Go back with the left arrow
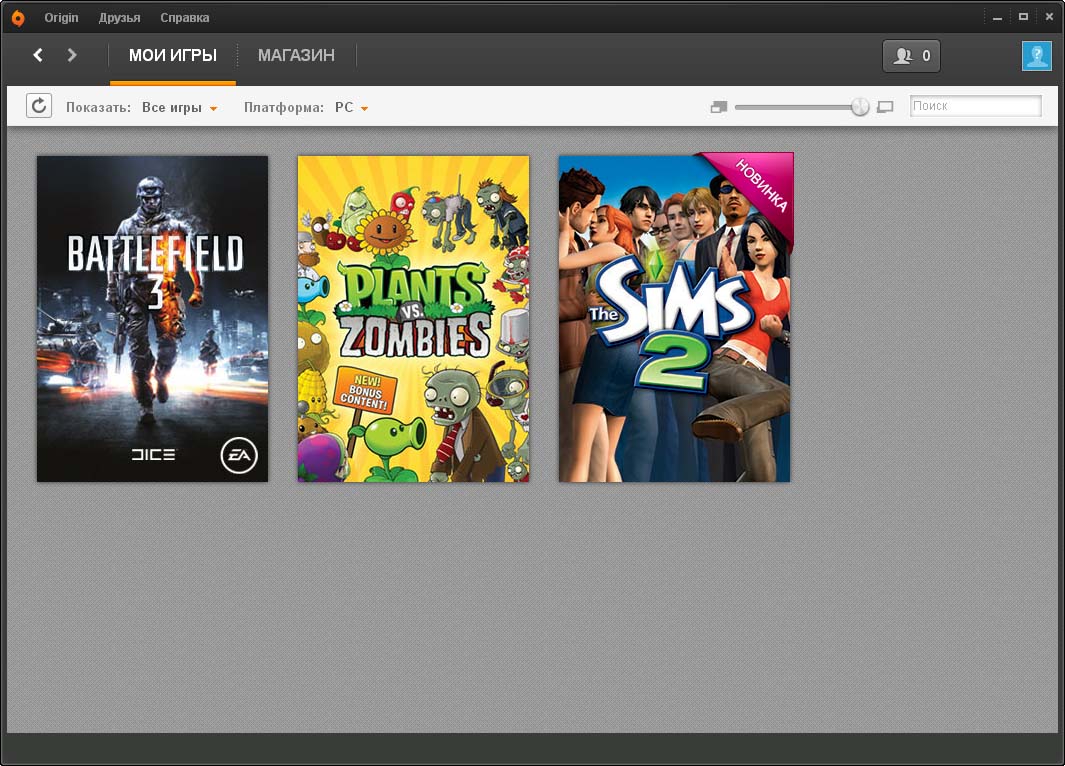1065x766 pixels. click(38, 55)
